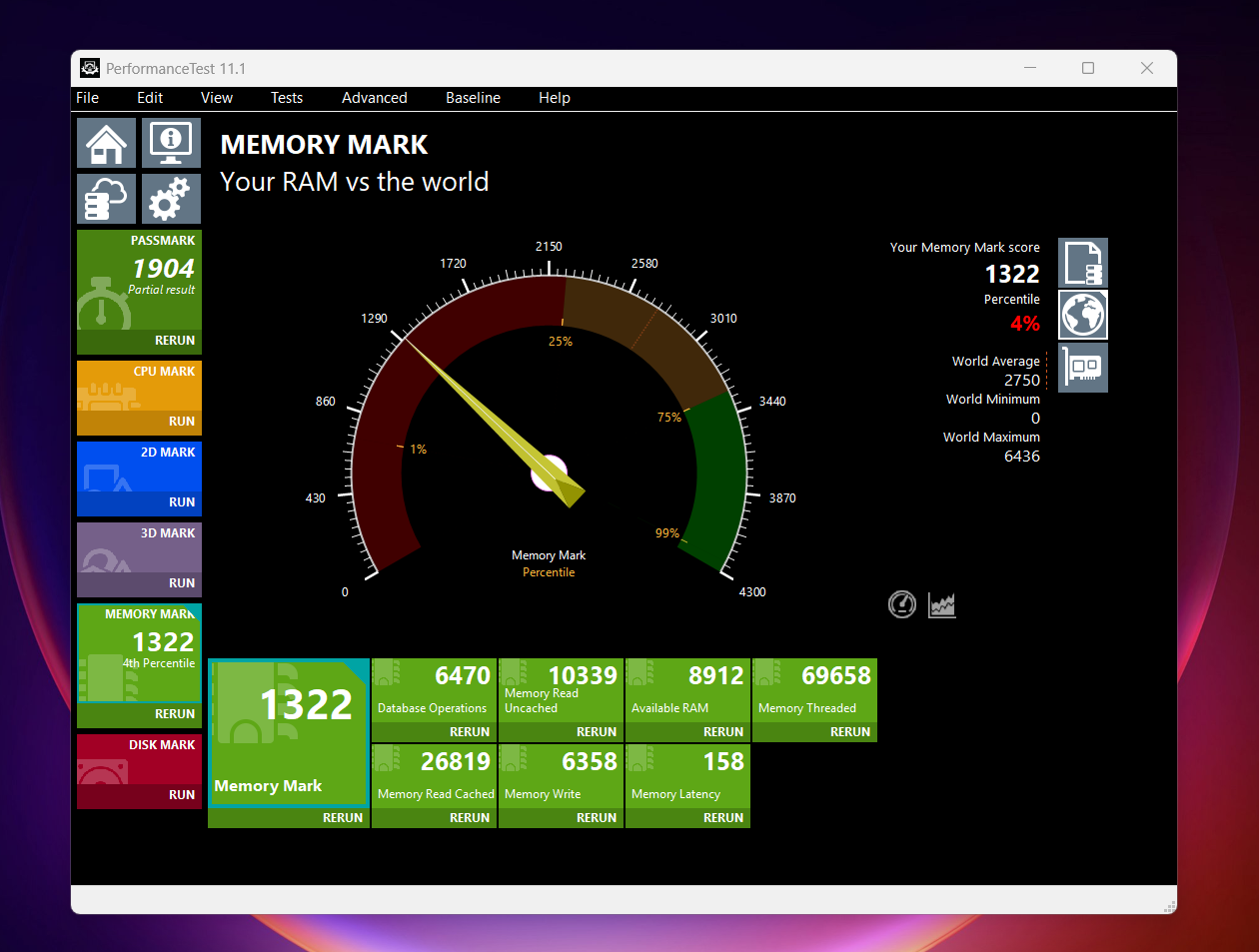
Task: Rerun the Memory Latency test
Action: pyautogui.click(x=722, y=818)
